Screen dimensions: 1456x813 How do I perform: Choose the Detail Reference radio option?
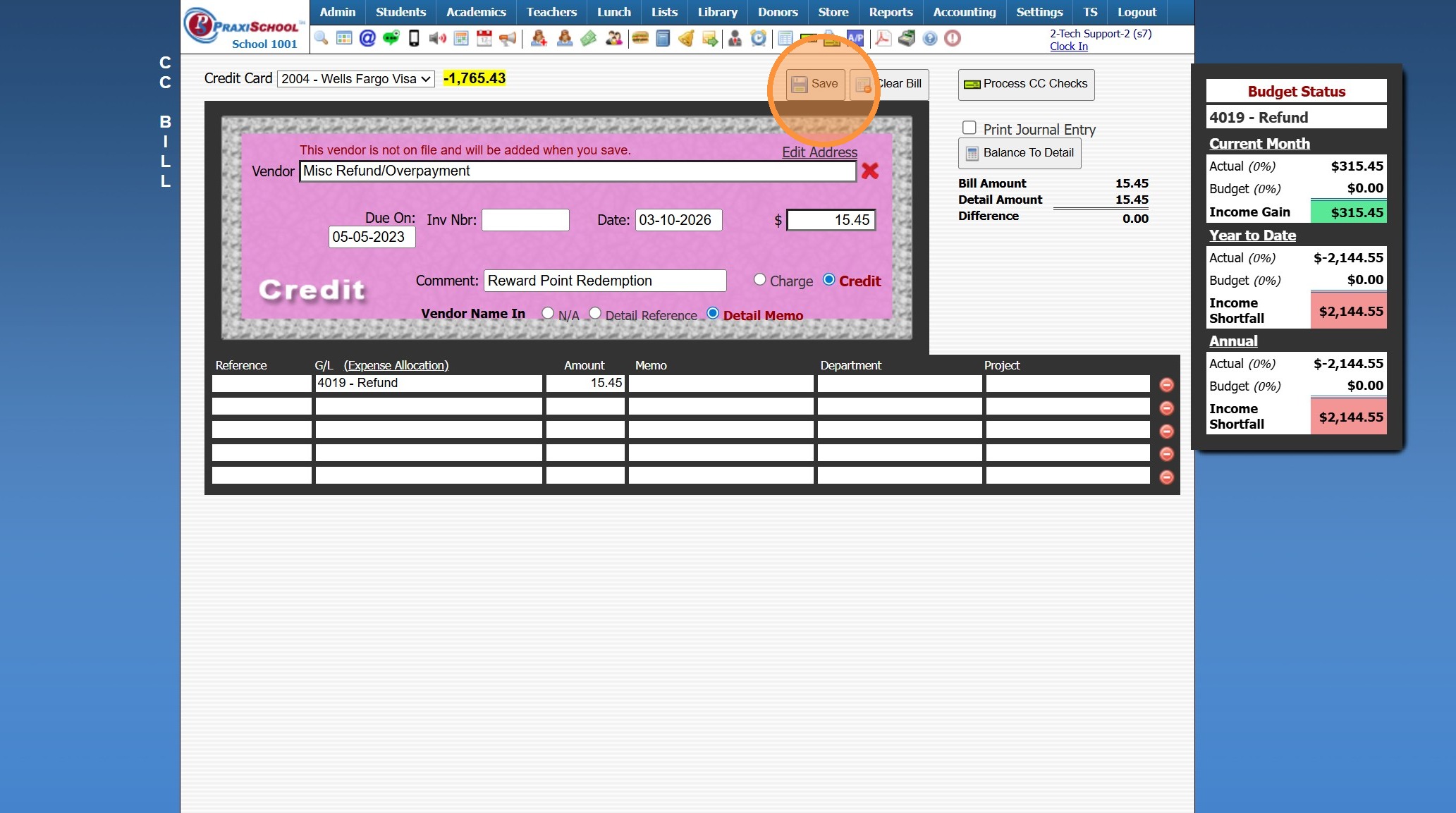pos(595,313)
